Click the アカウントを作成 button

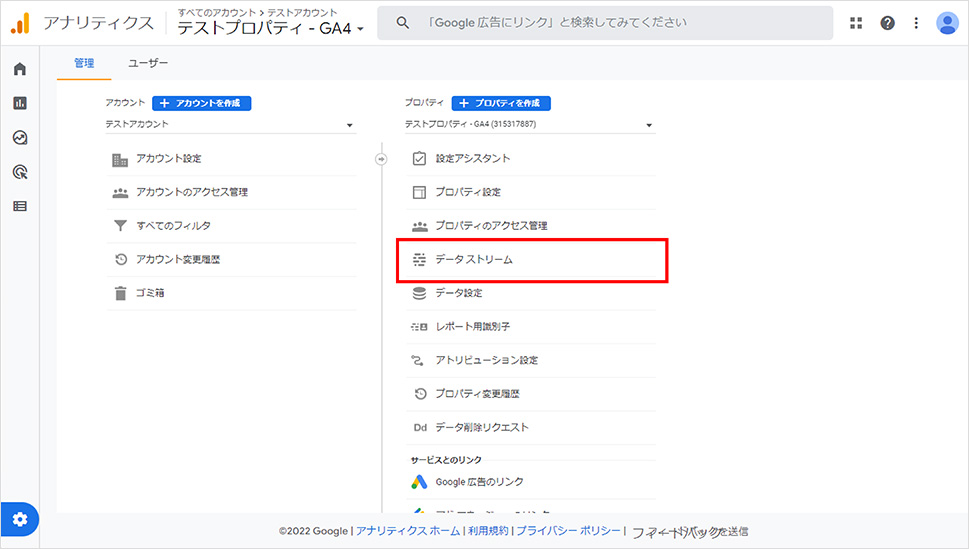tap(201, 103)
